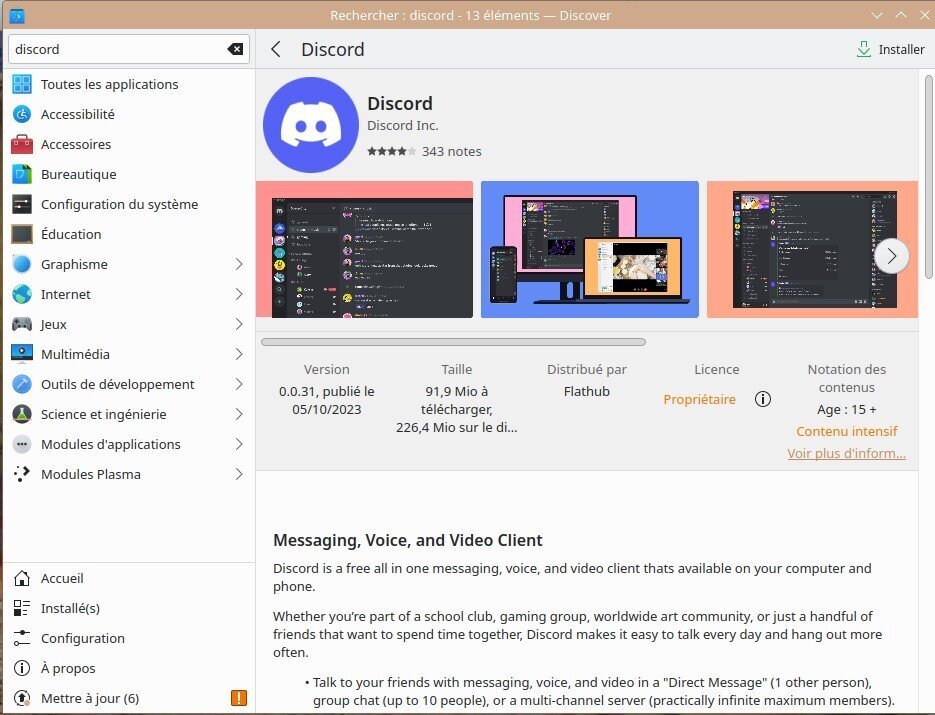The image size is (935, 715).
Task: Go to the Installé(s) page
Action: tap(70, 608)
